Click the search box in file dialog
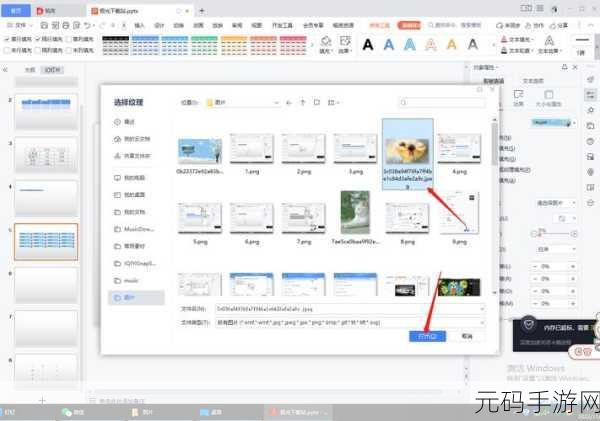The height and width of the screenshot is (421, 600). (442, 103)
